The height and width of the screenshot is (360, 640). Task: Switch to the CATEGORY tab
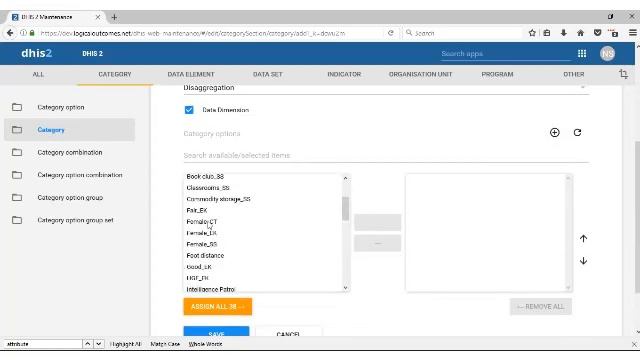pos(115,74)
